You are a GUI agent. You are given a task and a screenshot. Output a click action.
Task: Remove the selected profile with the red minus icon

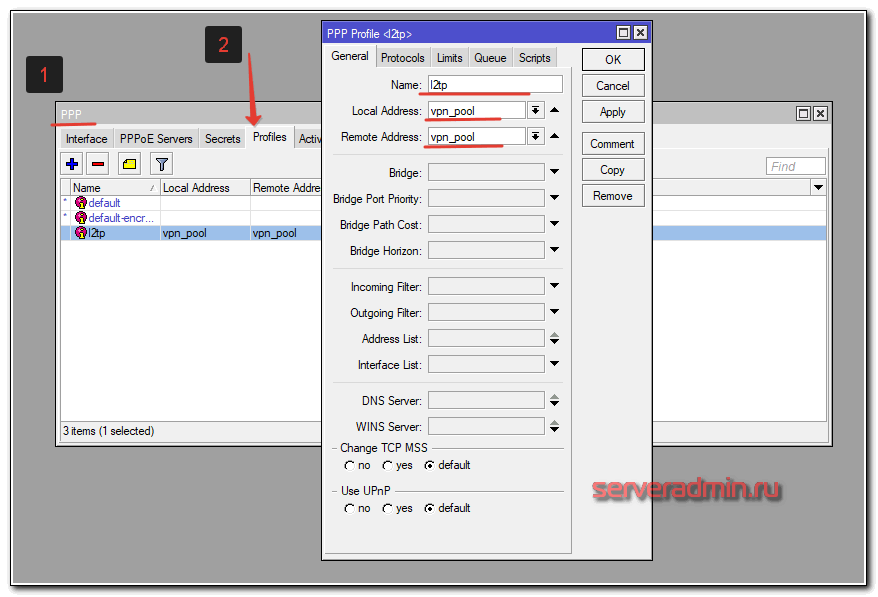(98, 164)
